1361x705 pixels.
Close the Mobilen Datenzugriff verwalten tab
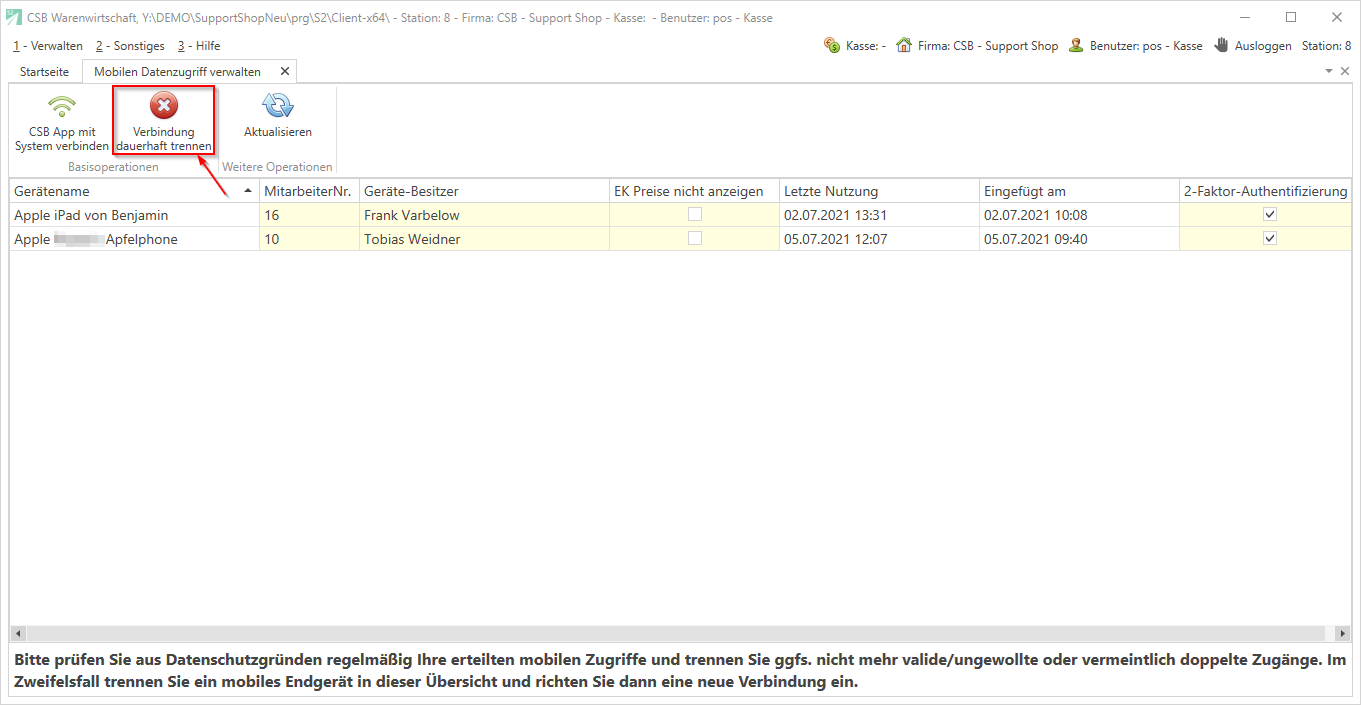coord(285,71)
